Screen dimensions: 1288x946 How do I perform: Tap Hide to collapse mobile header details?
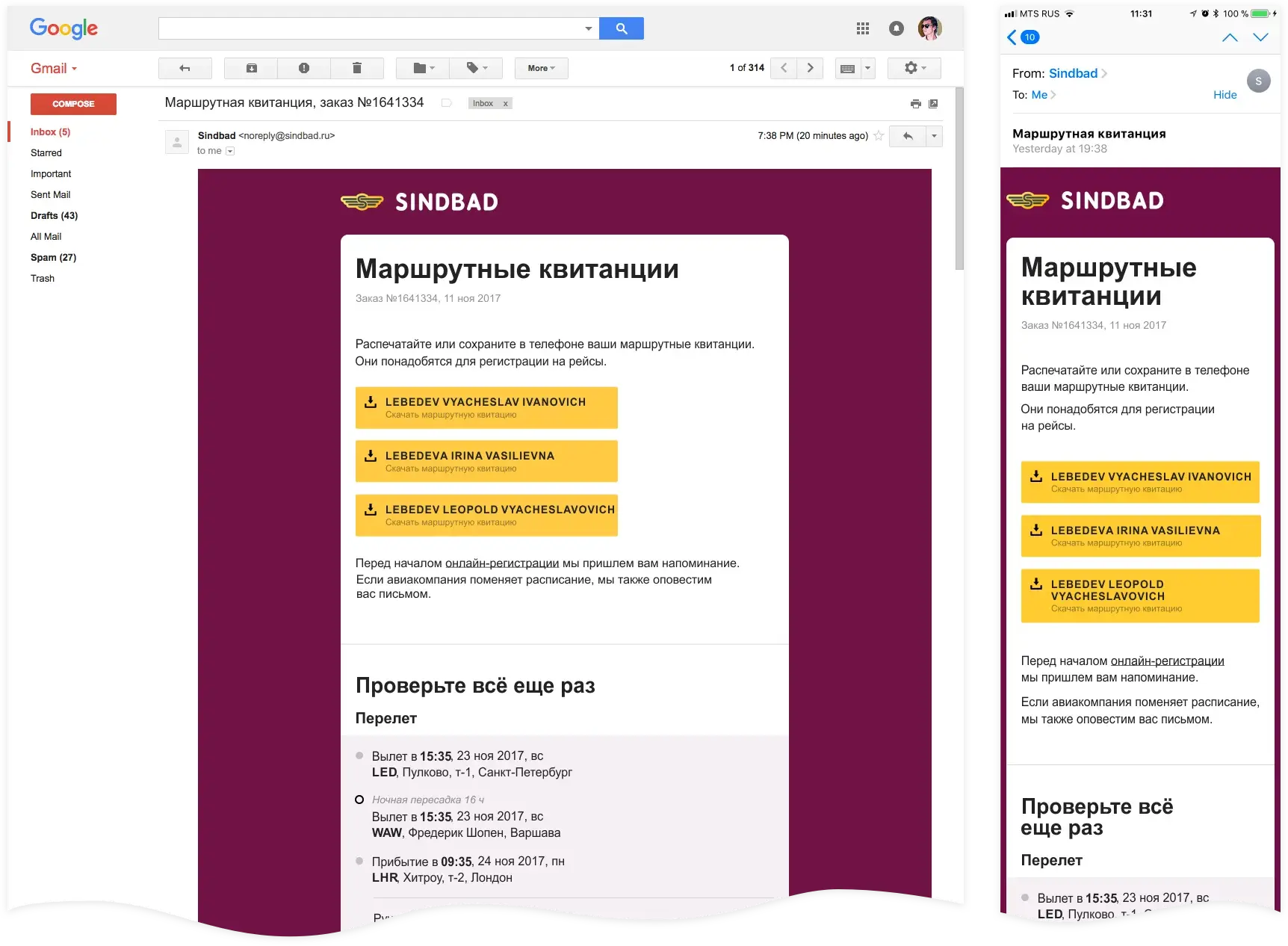1225,95
